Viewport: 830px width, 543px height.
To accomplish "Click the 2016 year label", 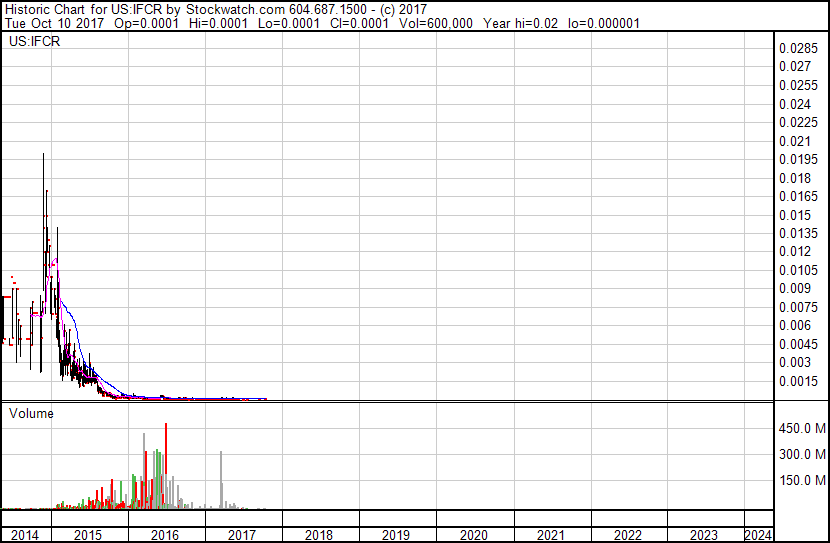I will click(x=165, y=535).
